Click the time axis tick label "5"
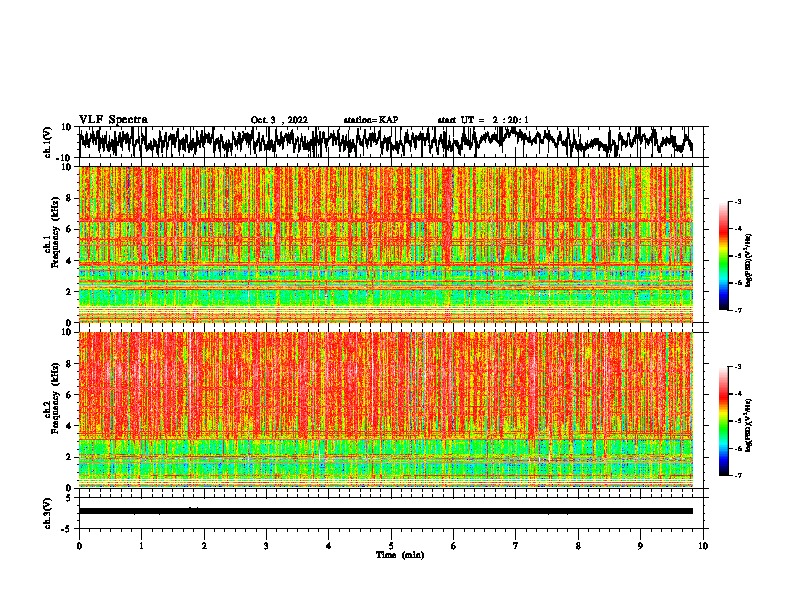Viewport: 792px width, 612px height. pyautogui.click(x=391, y=546)
